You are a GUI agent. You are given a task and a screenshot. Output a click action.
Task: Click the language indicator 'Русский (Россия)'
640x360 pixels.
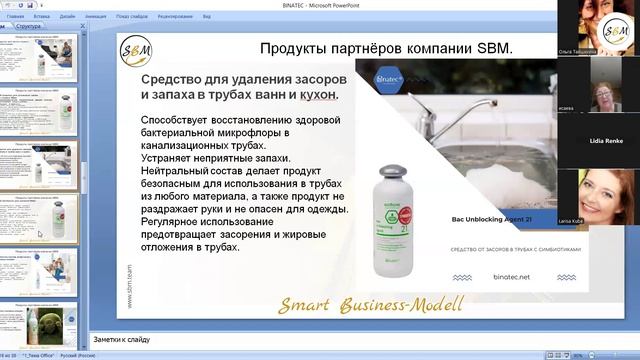click(x=78, y=356)
